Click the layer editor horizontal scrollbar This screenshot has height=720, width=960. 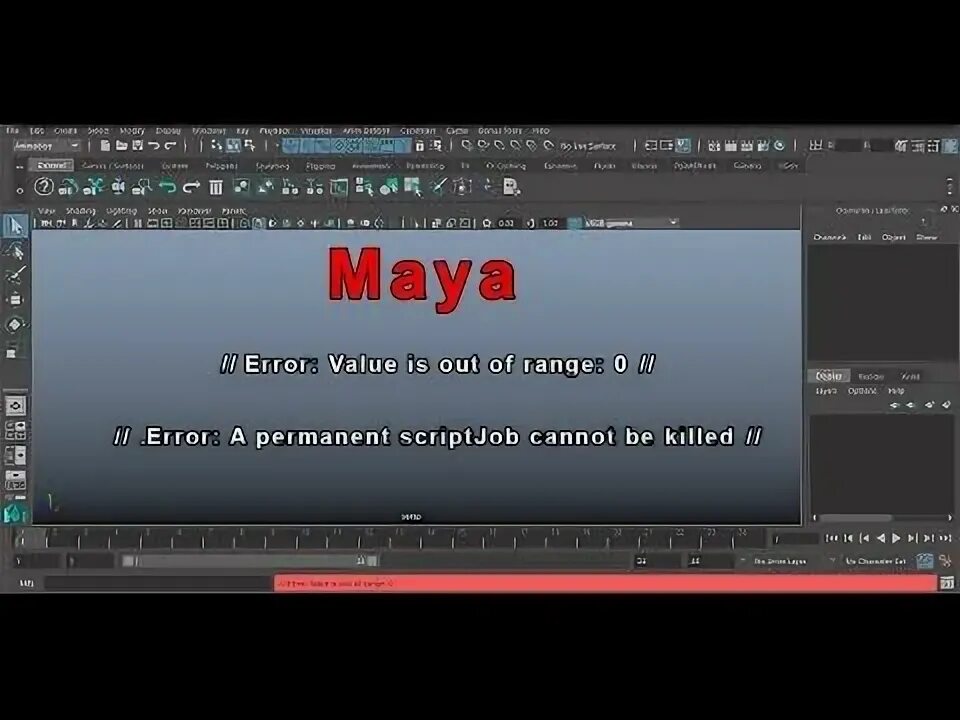[x=855, y=518]
